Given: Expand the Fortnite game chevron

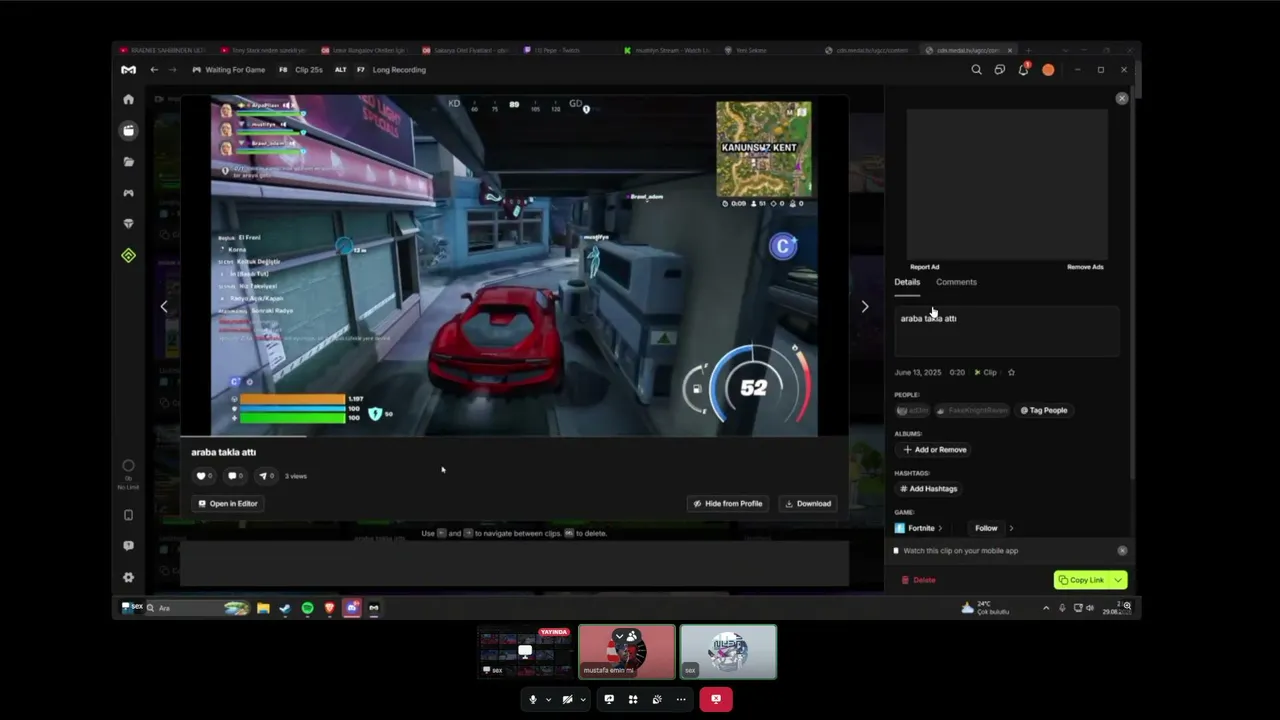Looking at the screenshot, I should [x=940, y=528].
